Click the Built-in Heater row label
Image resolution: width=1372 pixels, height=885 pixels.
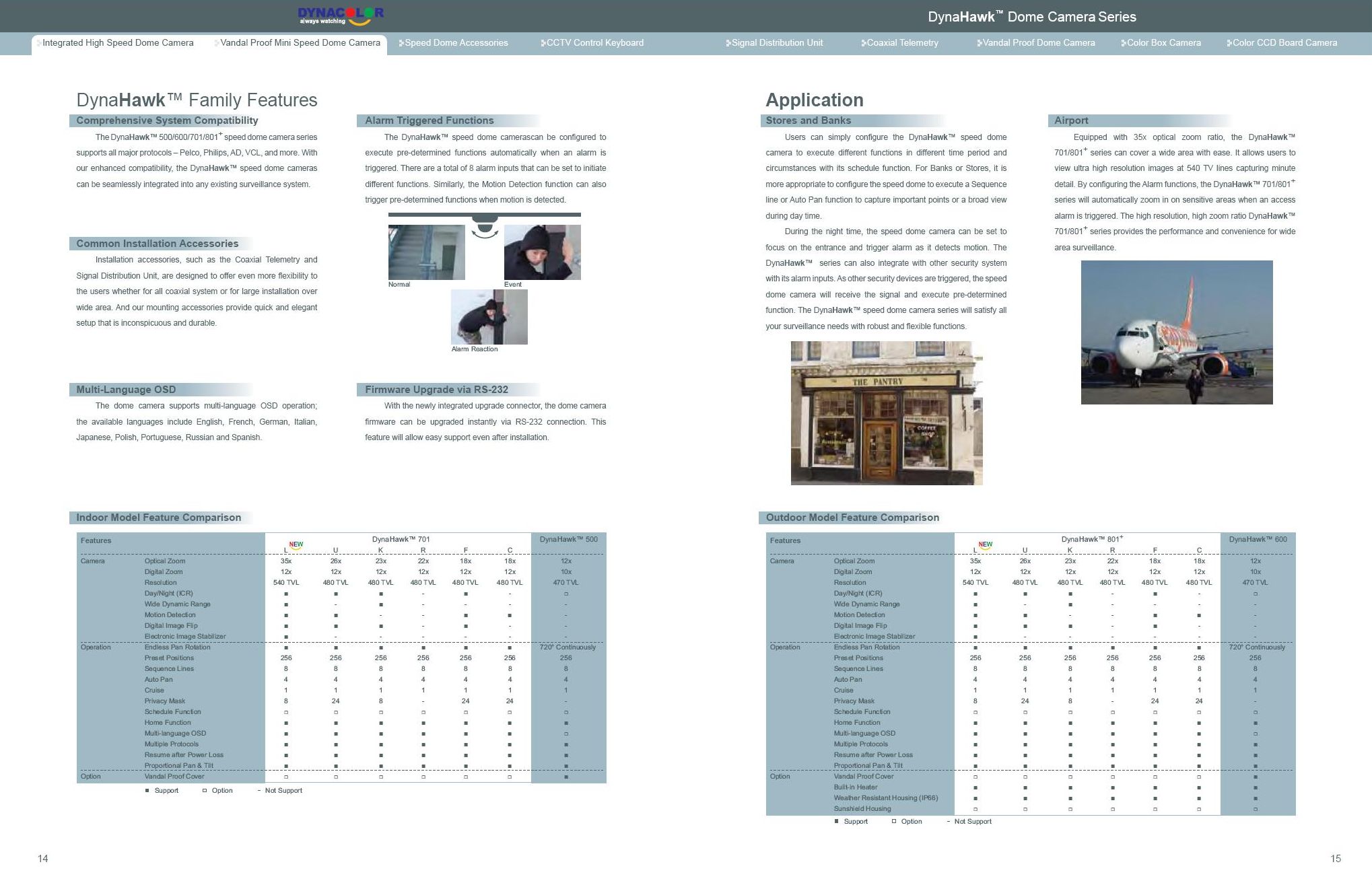pos(856,787)
